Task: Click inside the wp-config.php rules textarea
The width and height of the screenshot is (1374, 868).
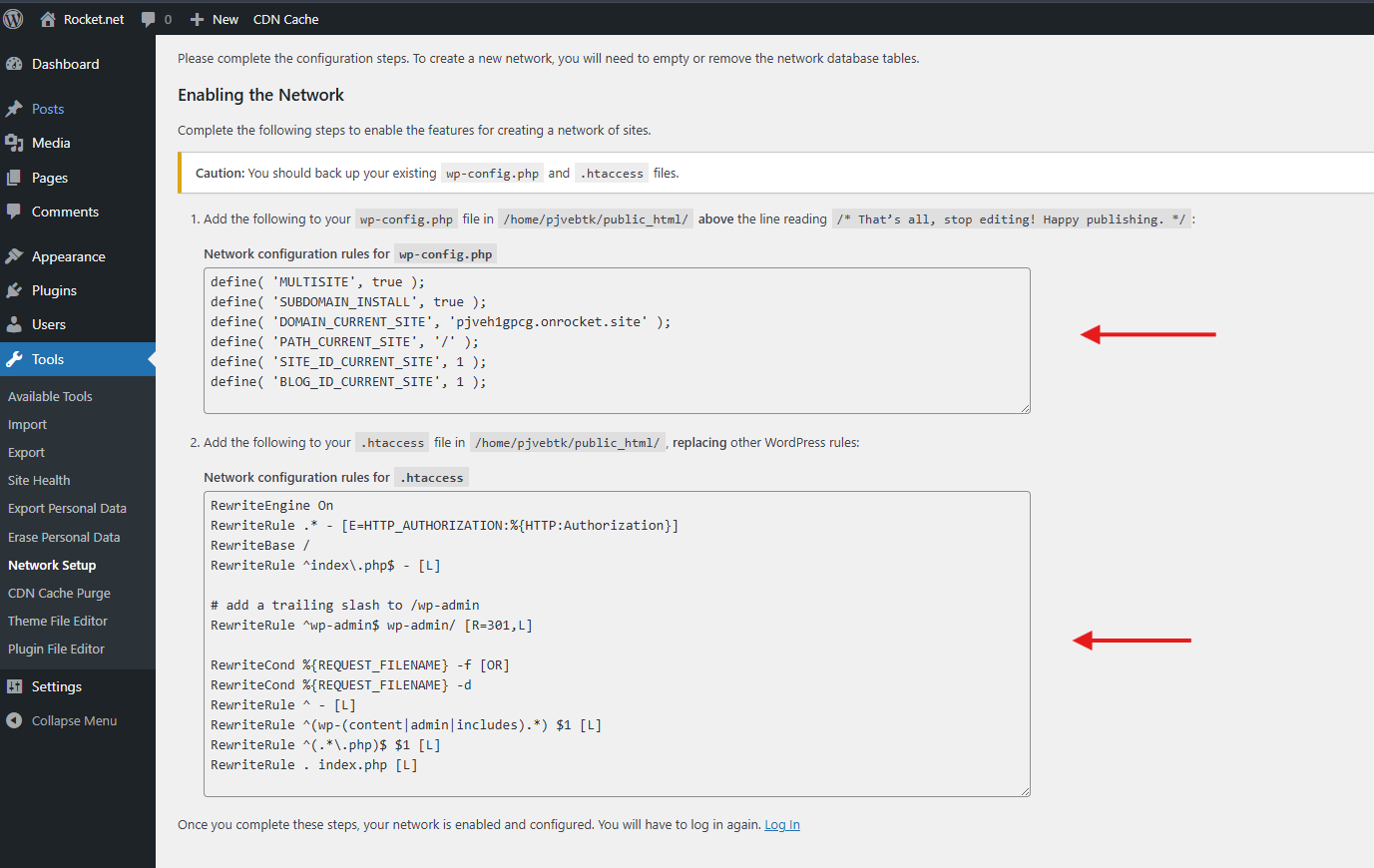Action: coord(617,340)
